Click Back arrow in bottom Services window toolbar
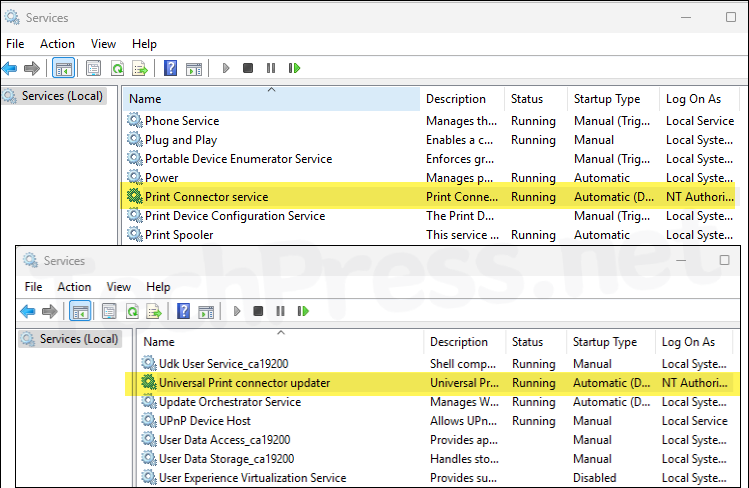This screenshot has width=749, height=488. [x=28, y=311]
